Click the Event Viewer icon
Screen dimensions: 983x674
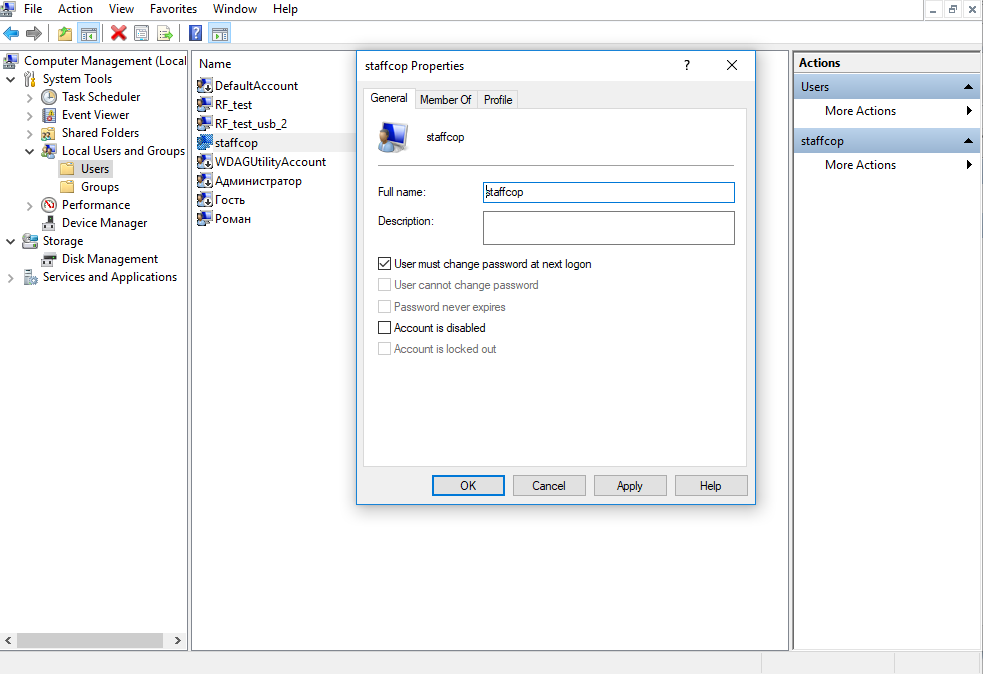pyautogui.click(x=49, y=115)
